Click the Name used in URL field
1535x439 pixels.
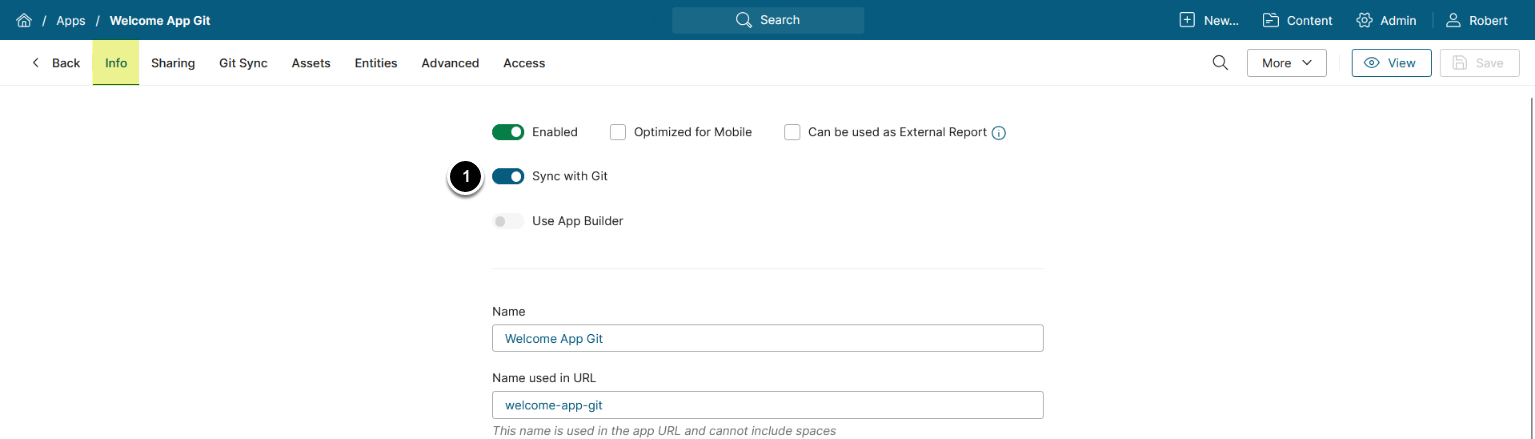tap(767, 405)
